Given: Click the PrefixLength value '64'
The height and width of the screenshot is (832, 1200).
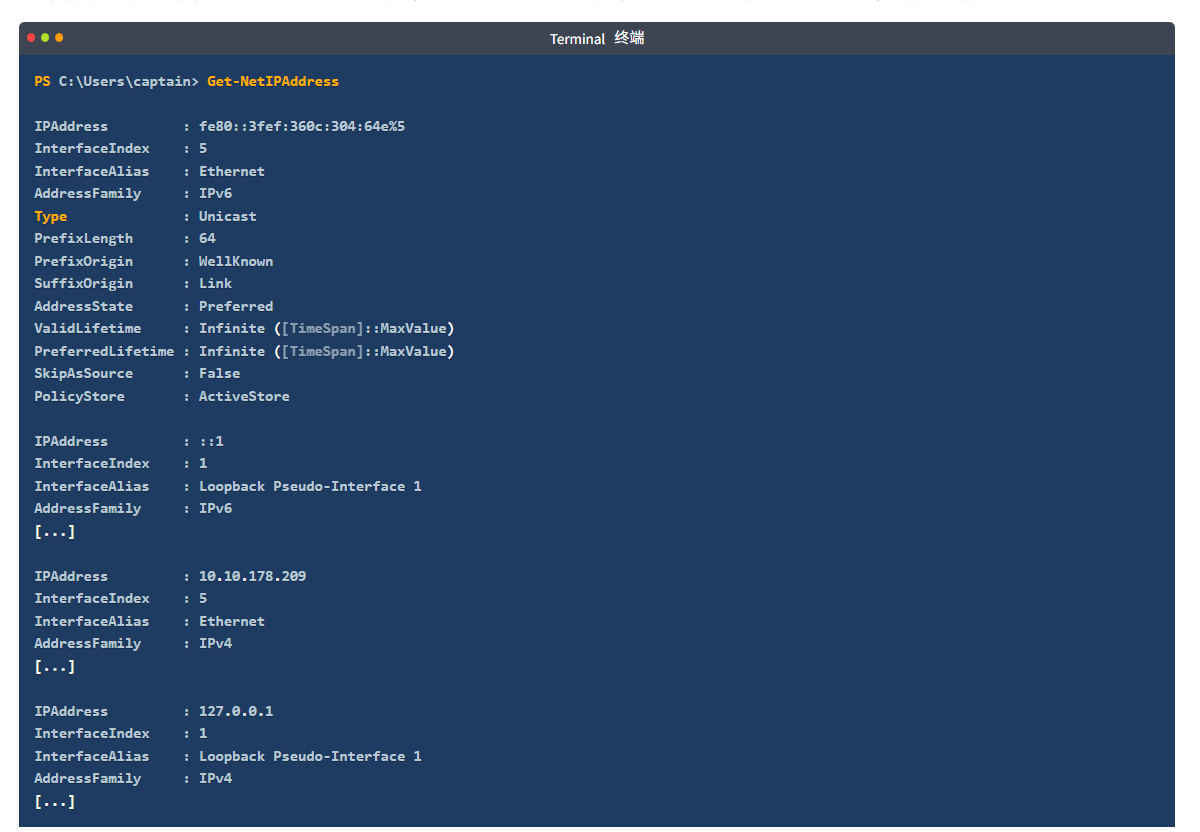Looking at the screenshot, I should tap(207, 238).
